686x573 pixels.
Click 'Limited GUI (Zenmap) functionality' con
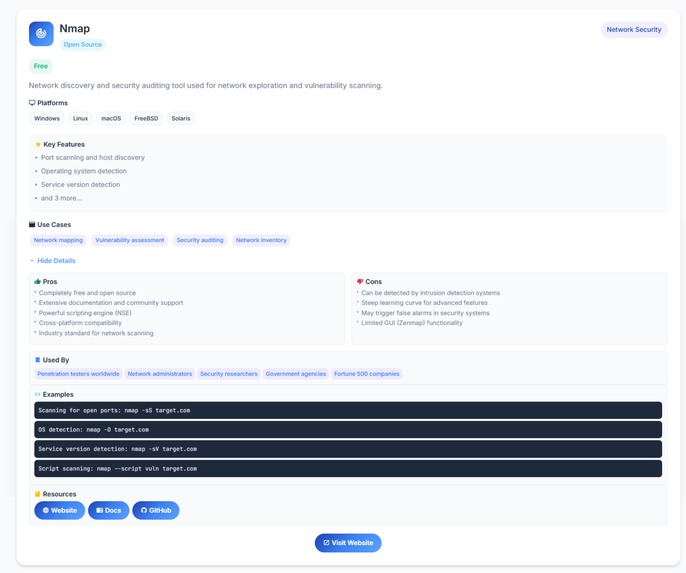[x=412, y=323]
